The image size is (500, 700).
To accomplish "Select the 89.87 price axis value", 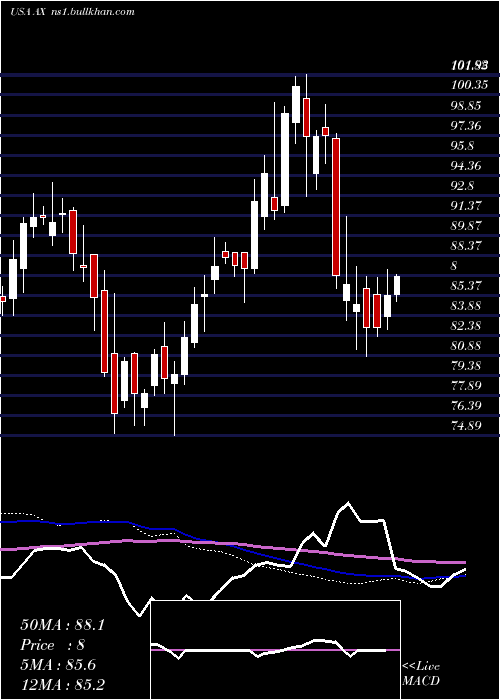I will click(x=466, y=225).
